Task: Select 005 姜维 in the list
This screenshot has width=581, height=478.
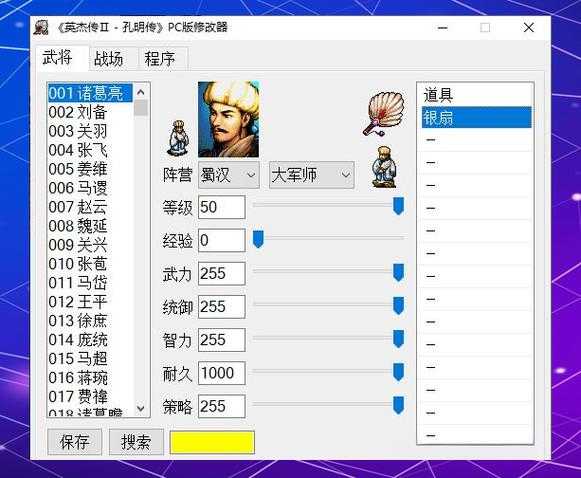Action: [x=90, y=169]
